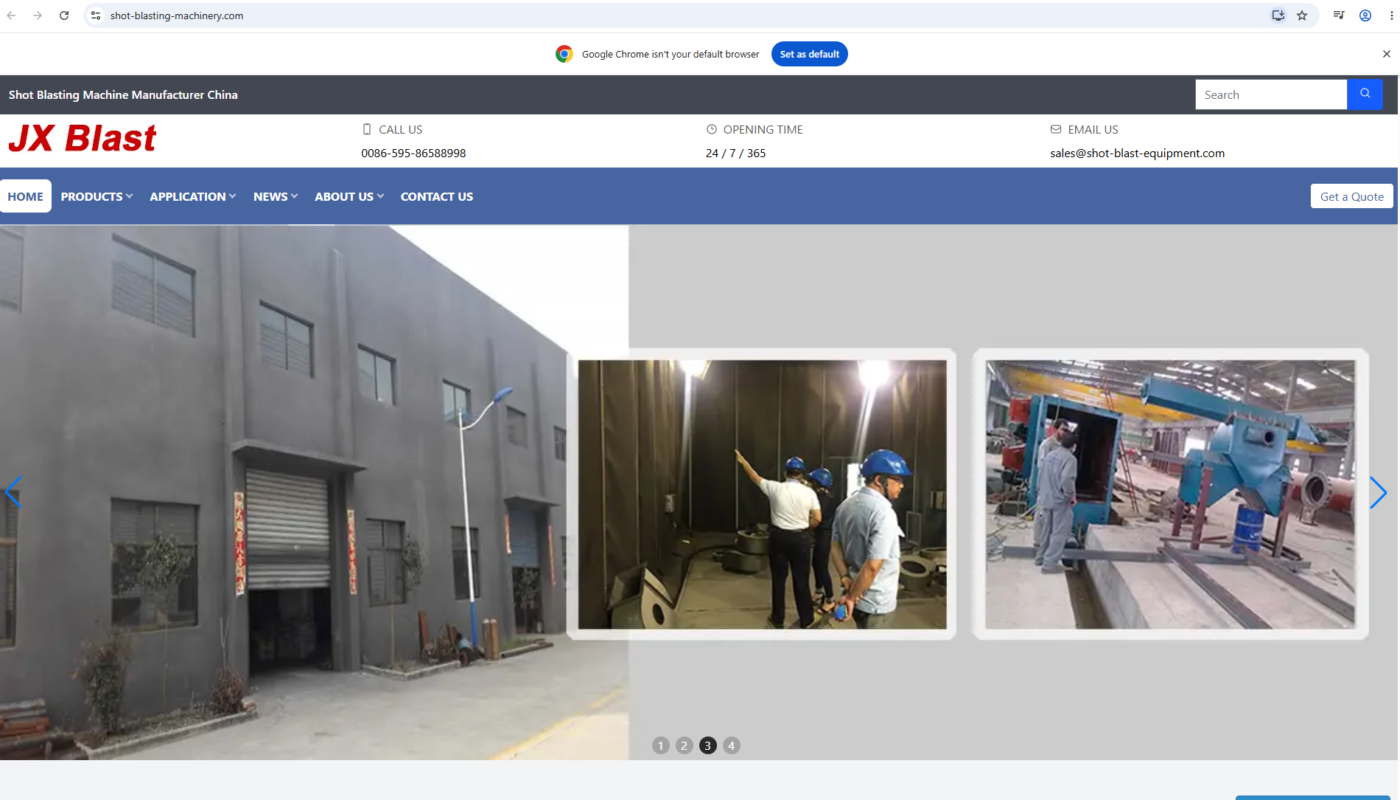Click Set as default button
This screenshot has height=800, width=1400.
click(x=810, y=54)
